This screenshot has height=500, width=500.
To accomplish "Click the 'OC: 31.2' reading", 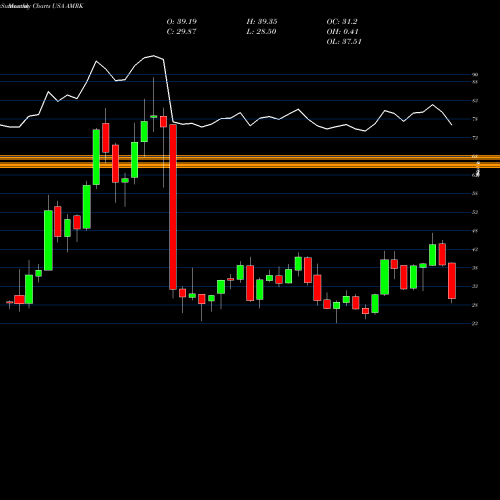I will 342,22.
